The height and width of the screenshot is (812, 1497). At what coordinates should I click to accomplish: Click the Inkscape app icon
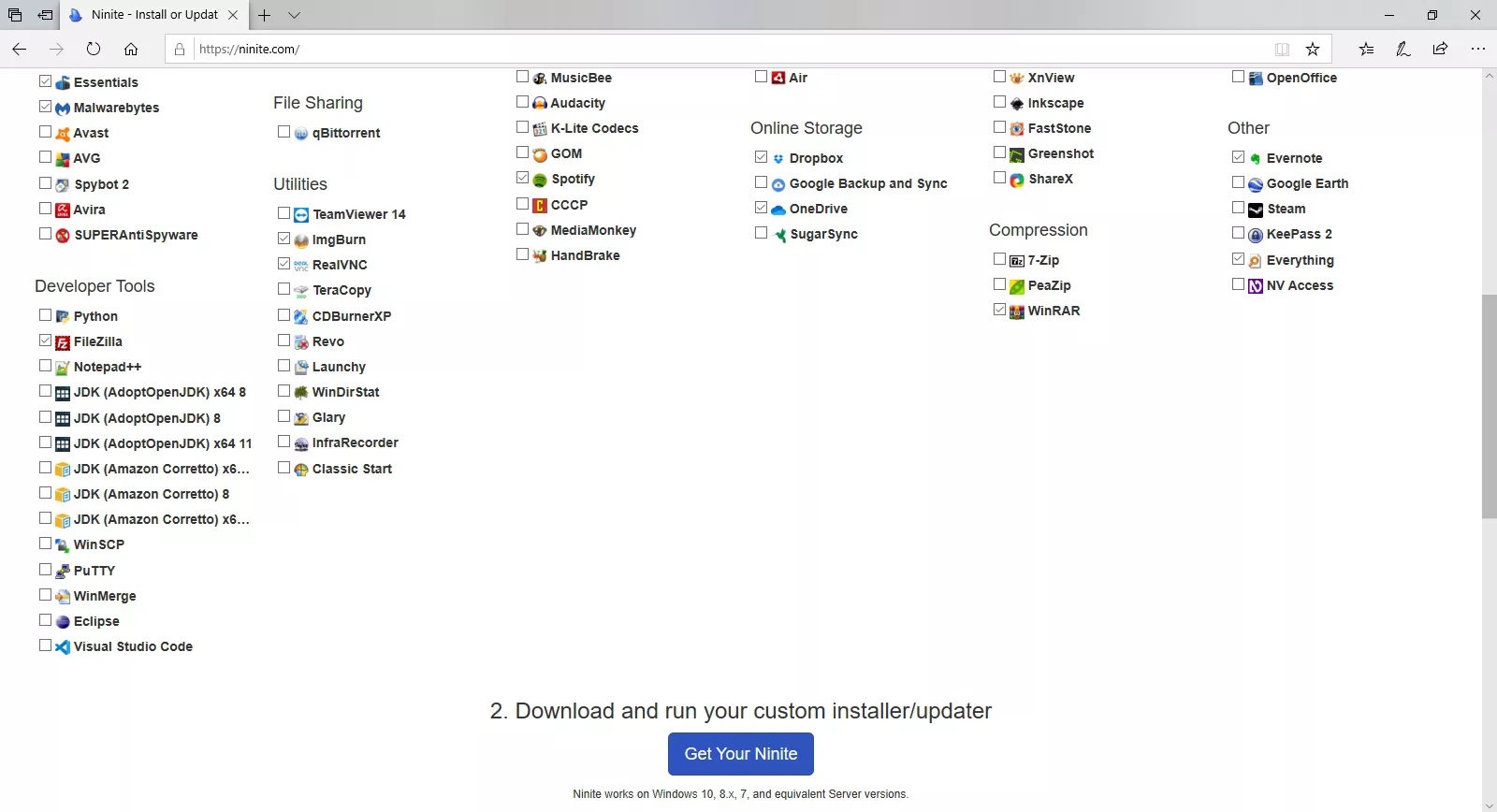click(1017, 104)
